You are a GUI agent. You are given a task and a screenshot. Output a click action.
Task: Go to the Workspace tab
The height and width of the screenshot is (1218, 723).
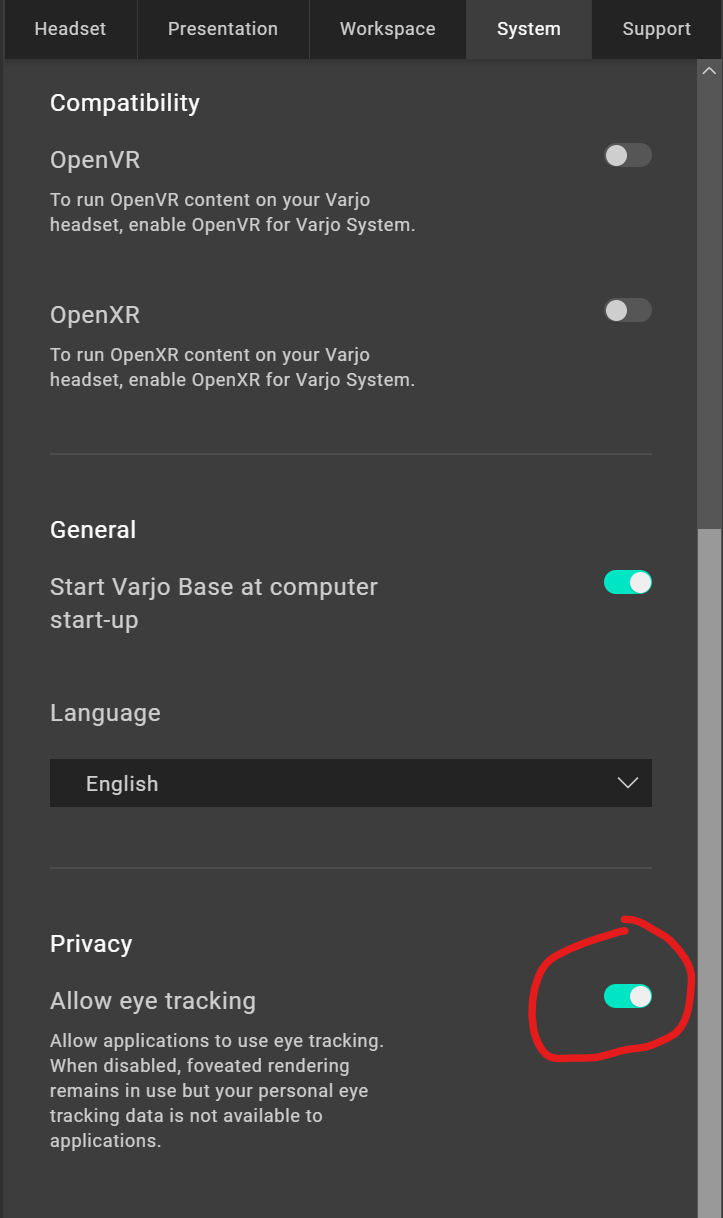pyautogui.click(x=387, y=29)
